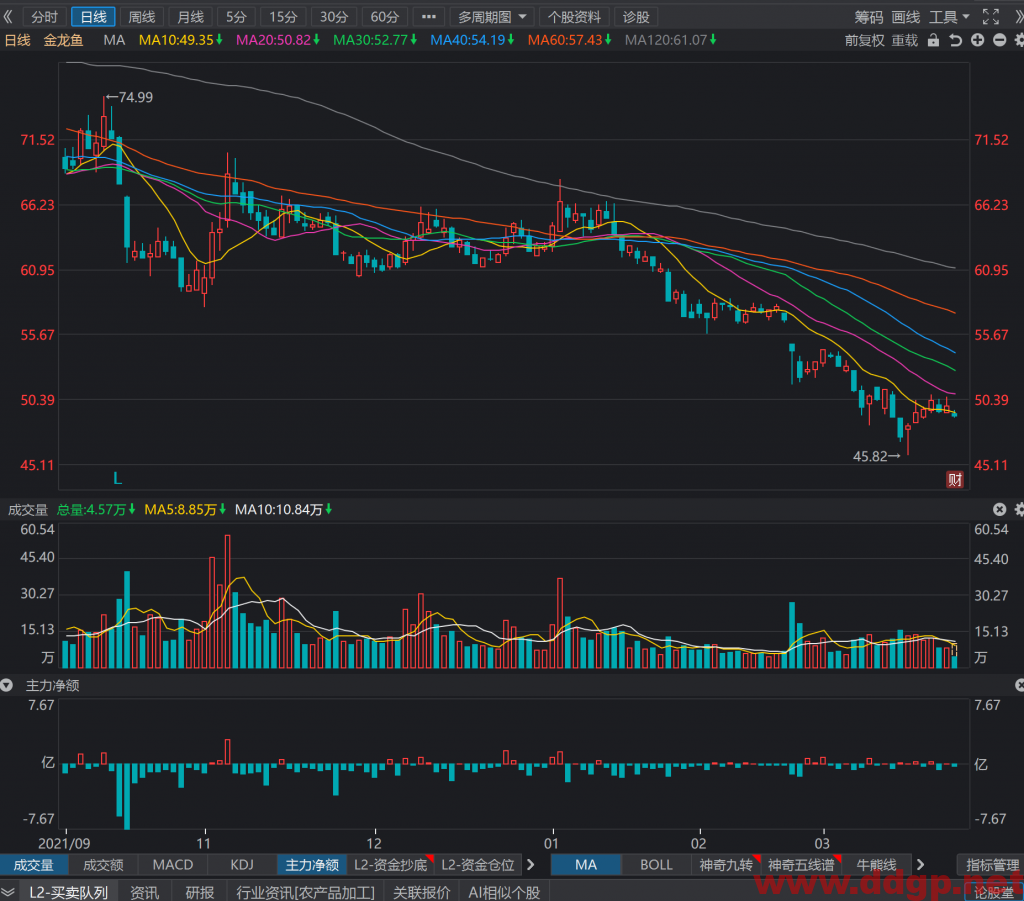Click the 45.82 low price label
This screenshot has height=901, width=1024.
click(876, 456)
